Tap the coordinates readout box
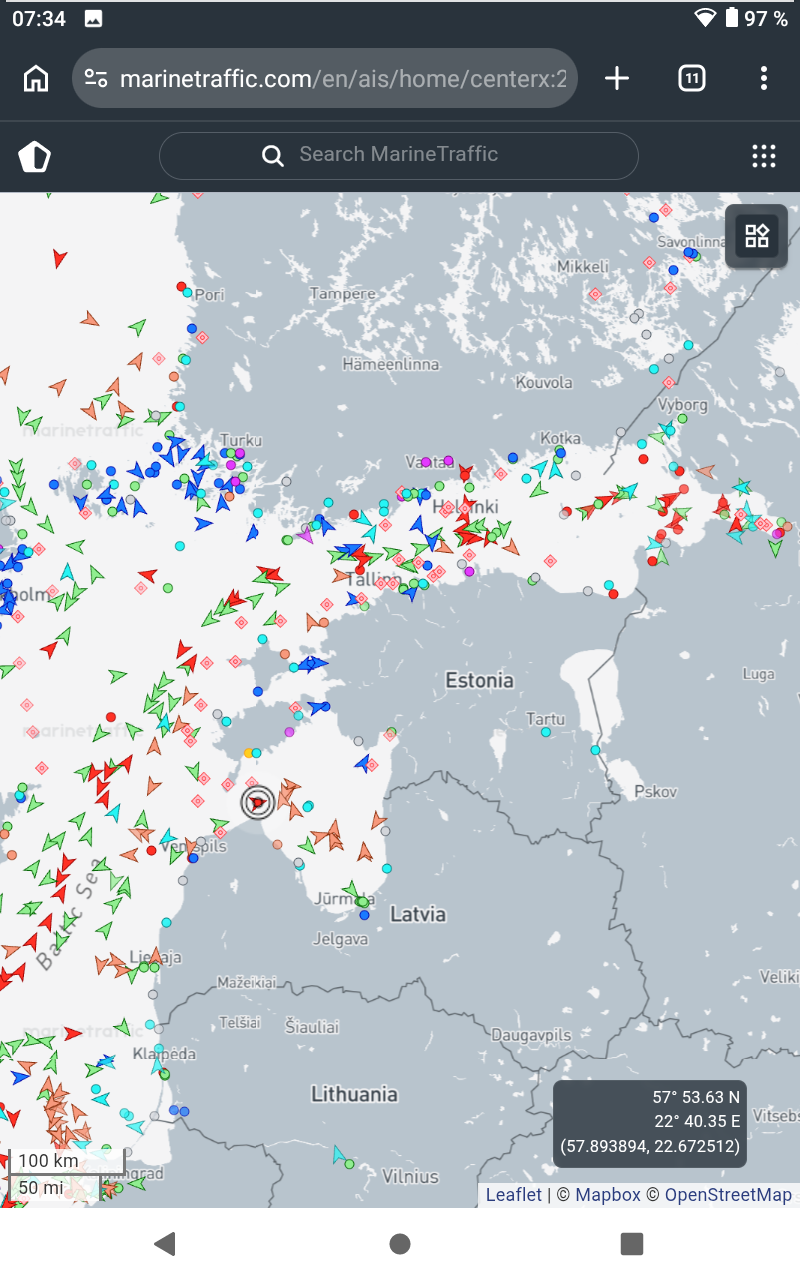 pos(650,1123)
